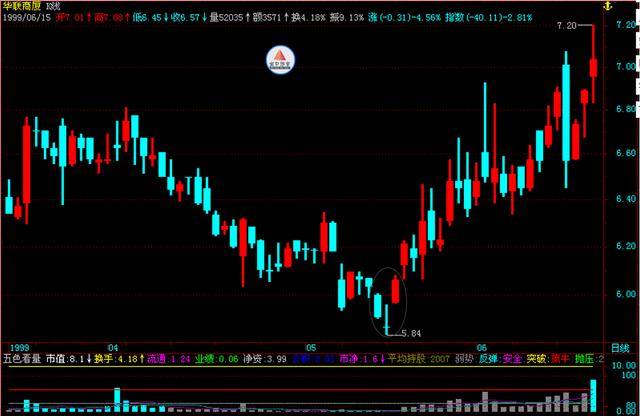
Task: Click the 平均持股:2007 value
Action: [419, 359]
